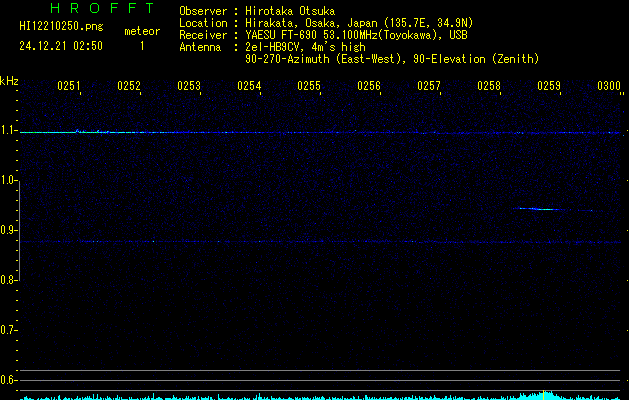Click the Azimuth East-West Elevation line
This screenshot has width=629, height=400.
pos(392,59)
